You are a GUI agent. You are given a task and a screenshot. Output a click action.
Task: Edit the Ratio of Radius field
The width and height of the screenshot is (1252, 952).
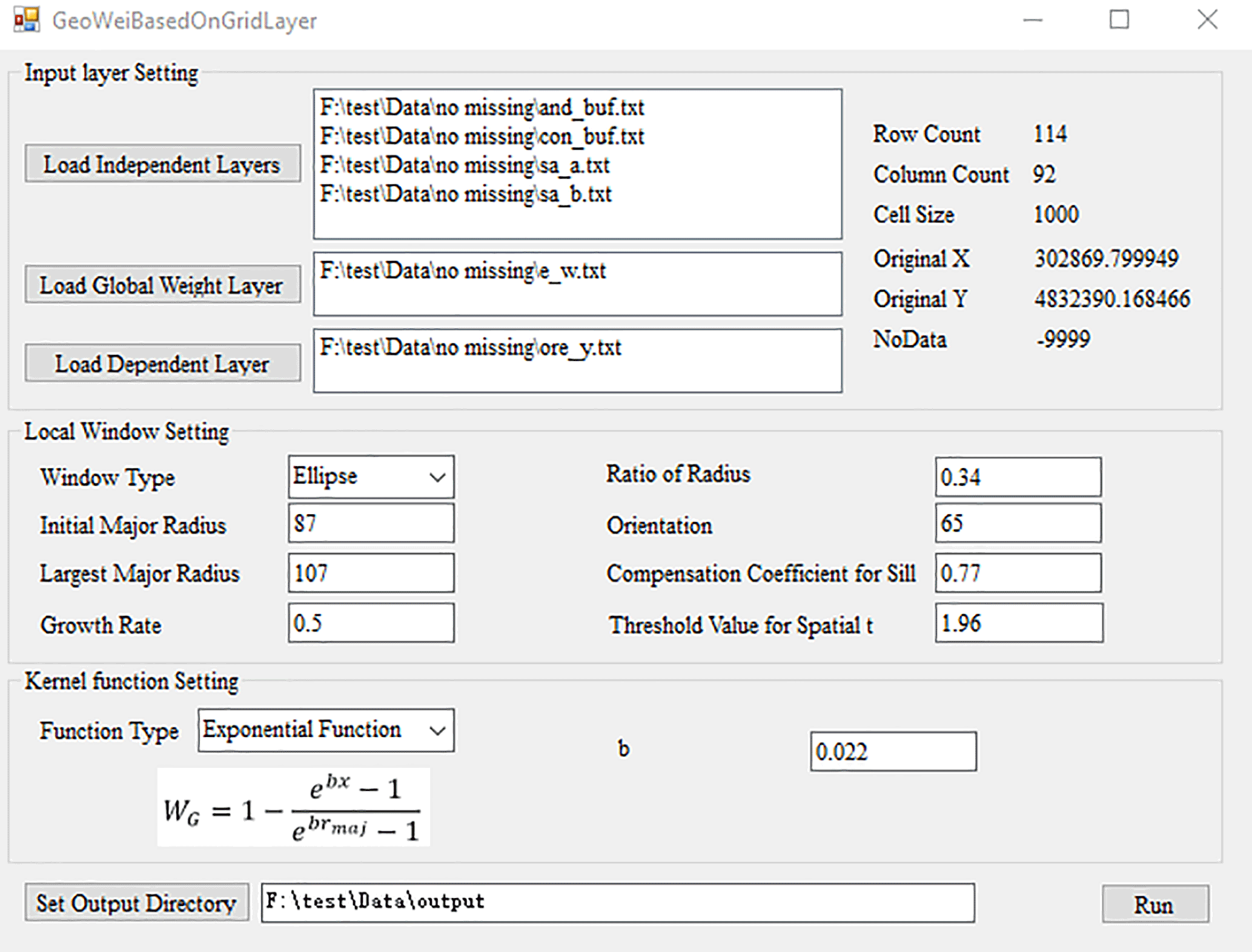click(1018, 477)
